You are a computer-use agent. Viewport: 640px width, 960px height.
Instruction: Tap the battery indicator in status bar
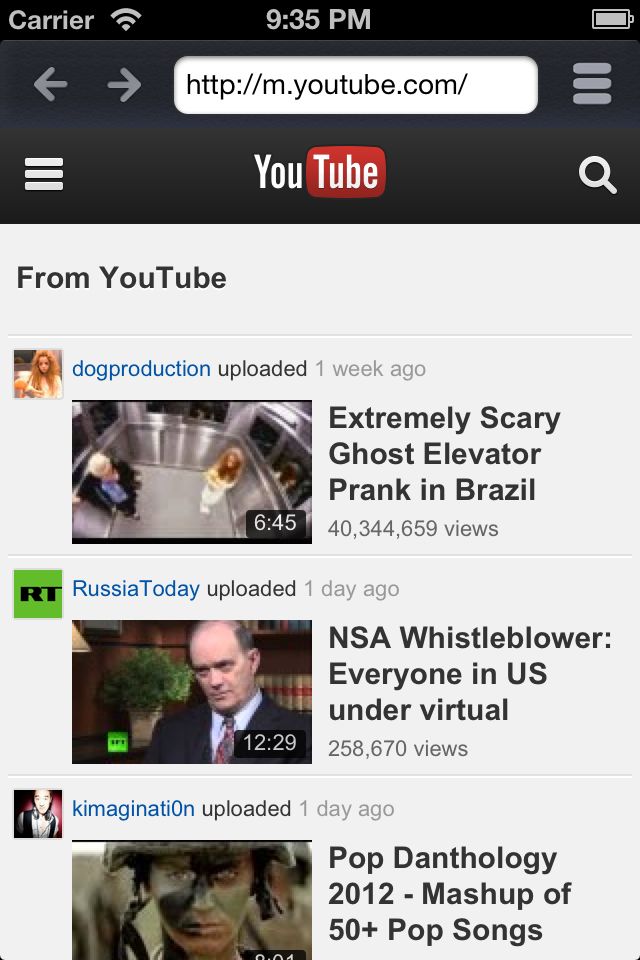612,20
